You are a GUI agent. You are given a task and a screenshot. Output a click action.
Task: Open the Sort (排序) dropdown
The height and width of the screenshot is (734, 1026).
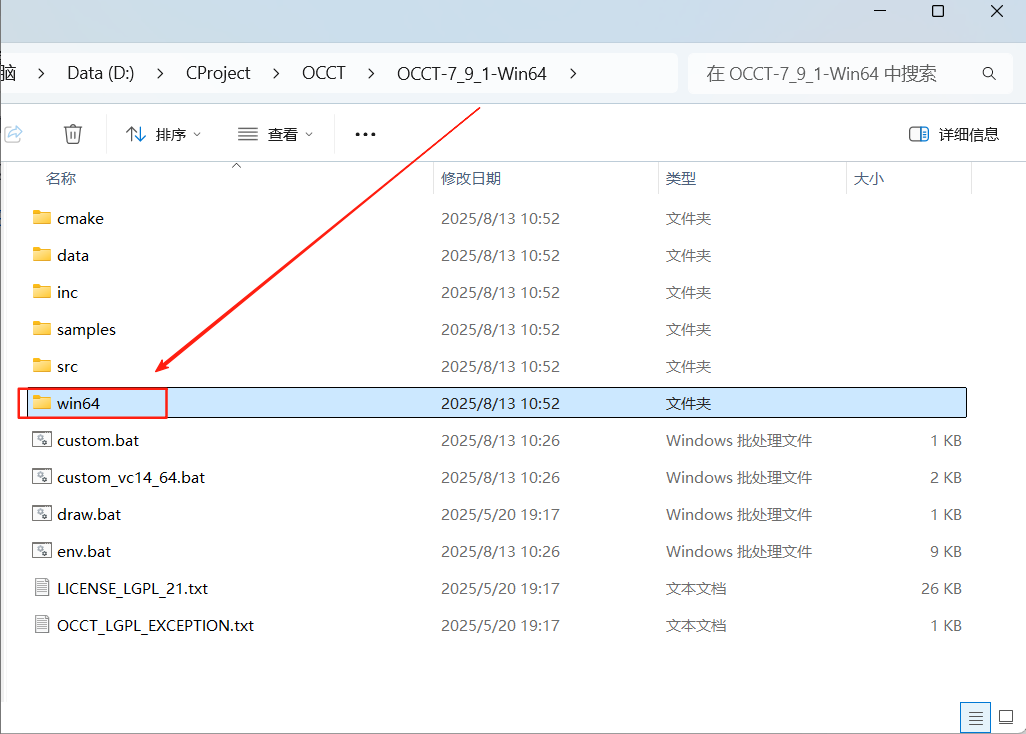(163, 134)
